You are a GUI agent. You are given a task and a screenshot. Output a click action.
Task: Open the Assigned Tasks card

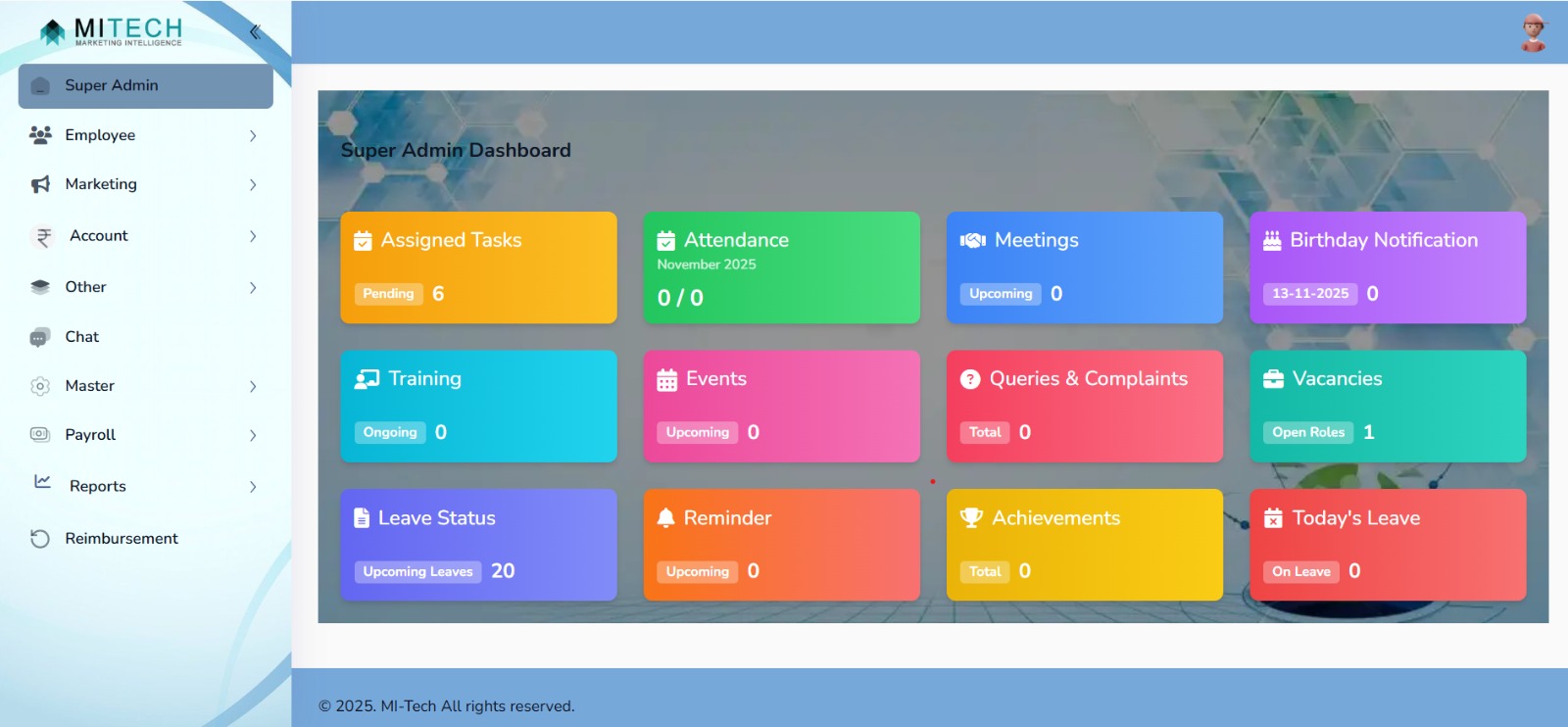point(478,267)
